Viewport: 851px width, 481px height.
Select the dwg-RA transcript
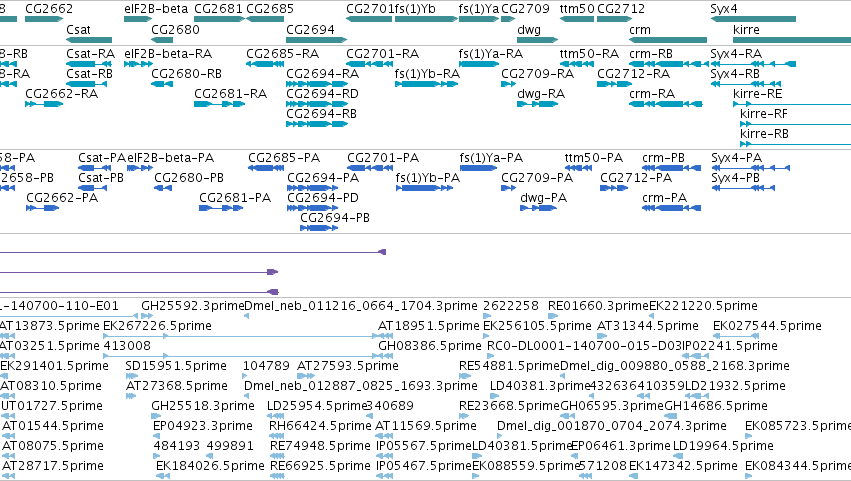click(x=537, y=104)
